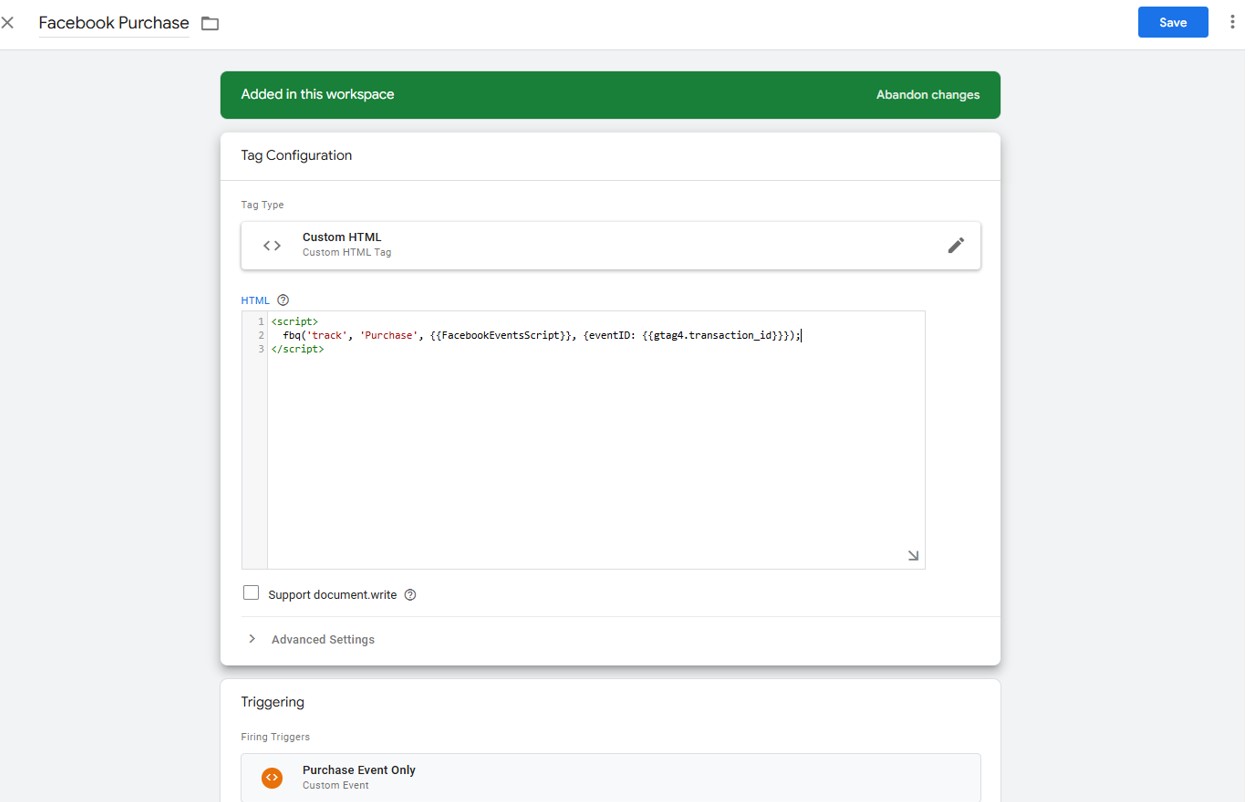Close the tag editor with the X icon
Viewport: 1251px width, 802px height.
8,22
